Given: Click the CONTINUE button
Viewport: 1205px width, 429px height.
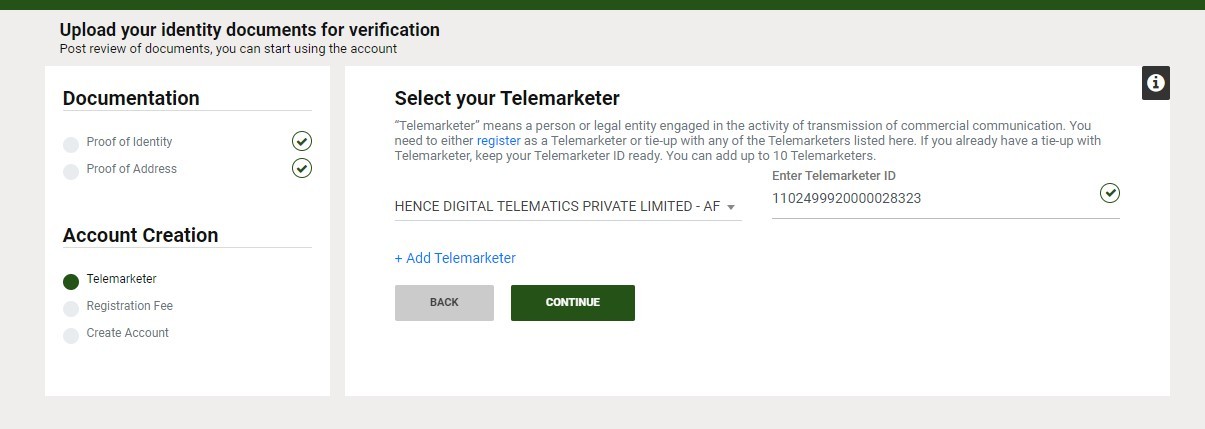Looking at the screenshot, I should 573,303.
